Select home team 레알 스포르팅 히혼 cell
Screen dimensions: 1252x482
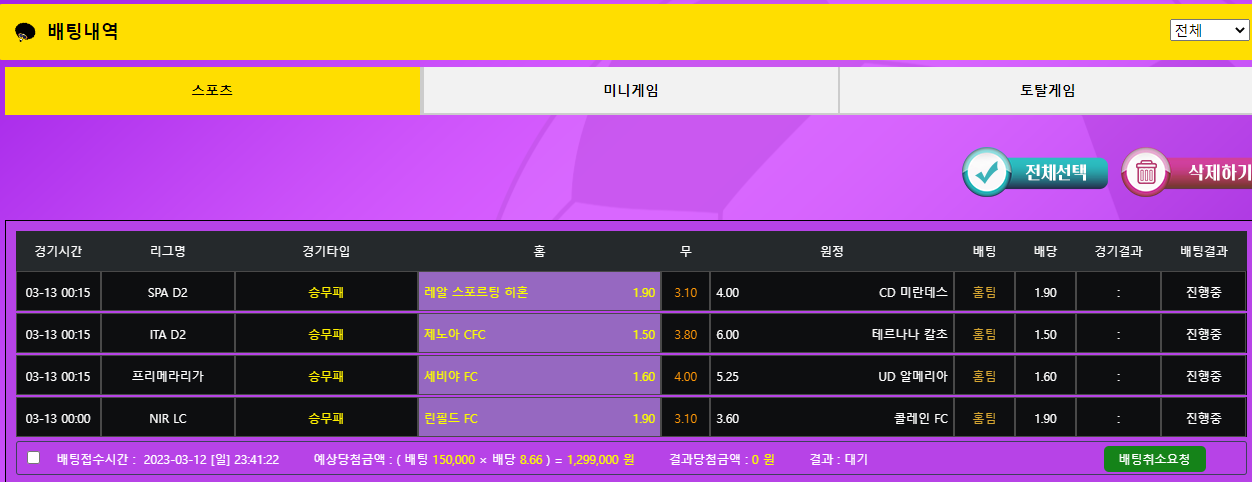pyautogui.click(x=539, y=293)
